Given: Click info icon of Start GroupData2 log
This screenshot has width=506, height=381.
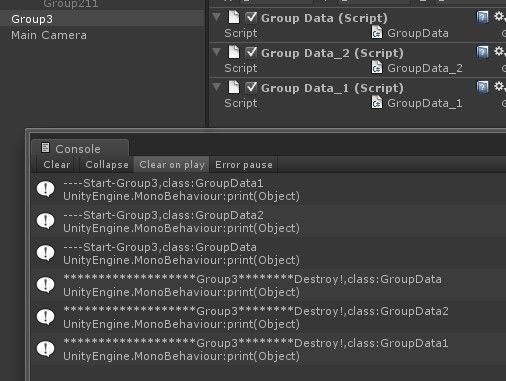Looking at the screenshot, I should (x=45, y=221).
